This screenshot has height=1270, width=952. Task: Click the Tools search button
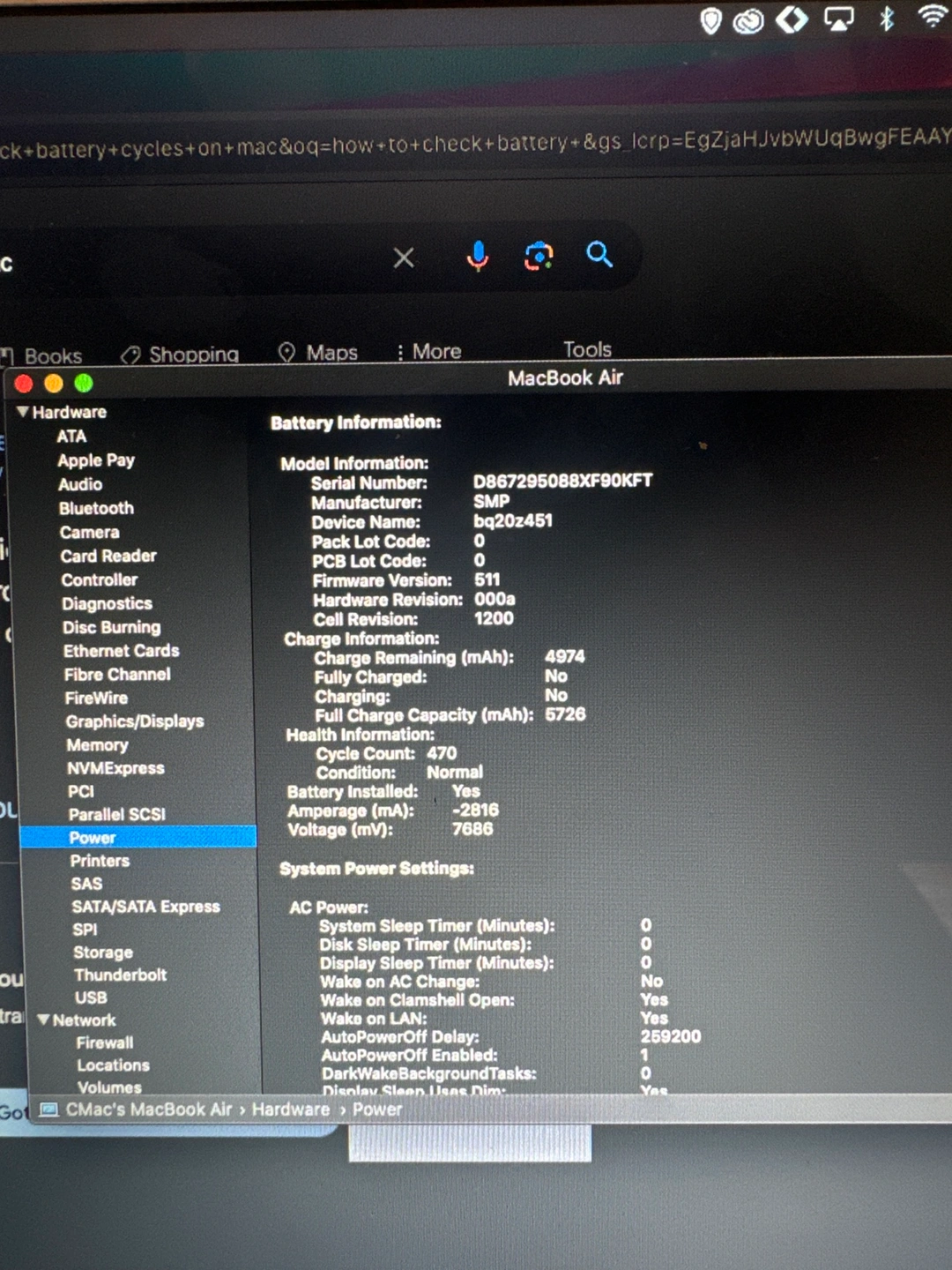587,350
